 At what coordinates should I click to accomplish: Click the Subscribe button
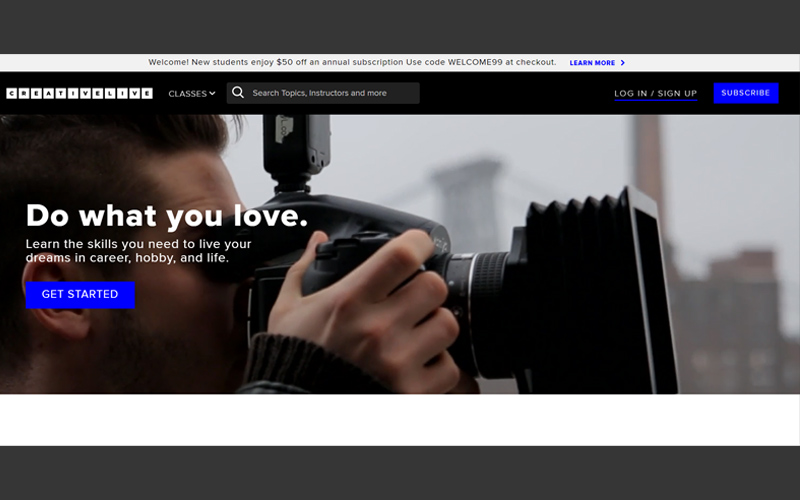click(746, 93)
